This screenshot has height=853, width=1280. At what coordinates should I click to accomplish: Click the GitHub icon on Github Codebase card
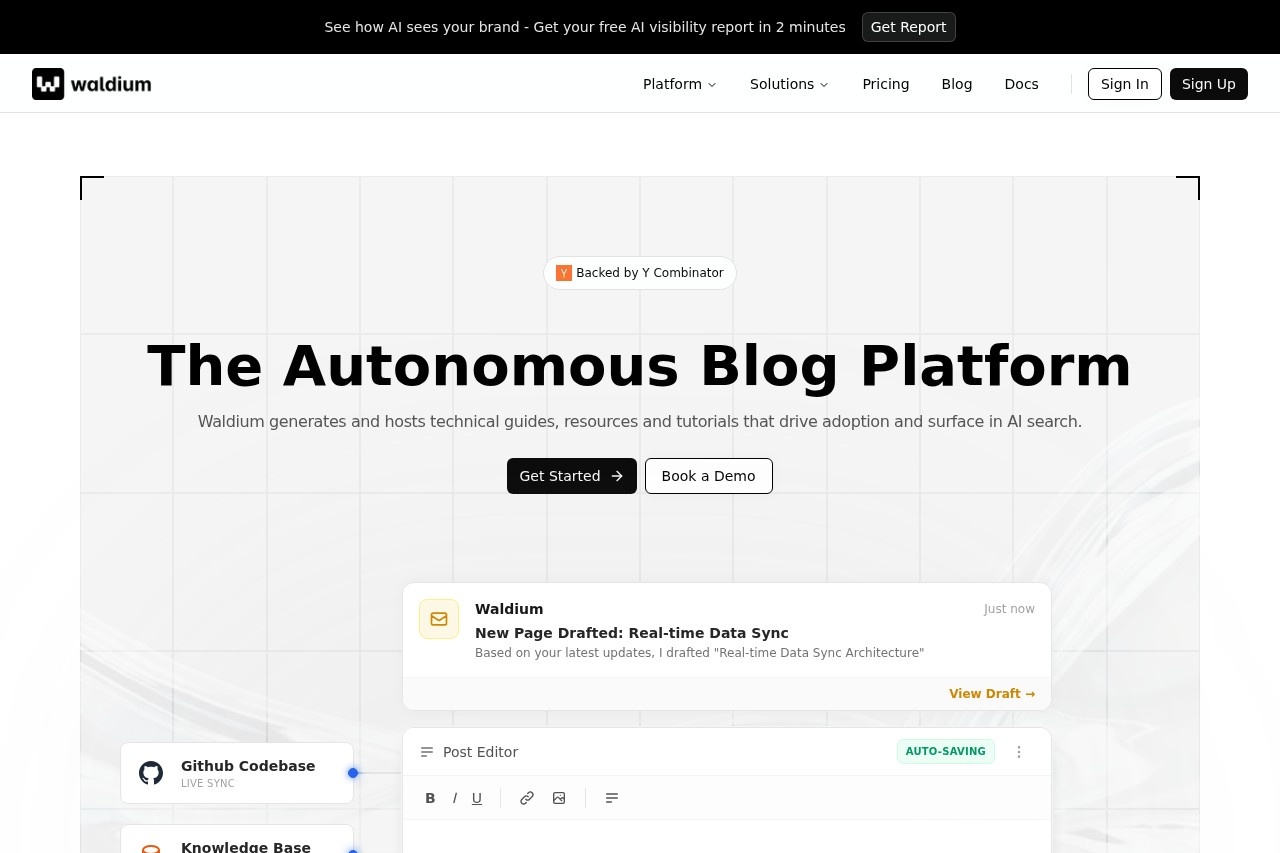[x=151, y=773]
